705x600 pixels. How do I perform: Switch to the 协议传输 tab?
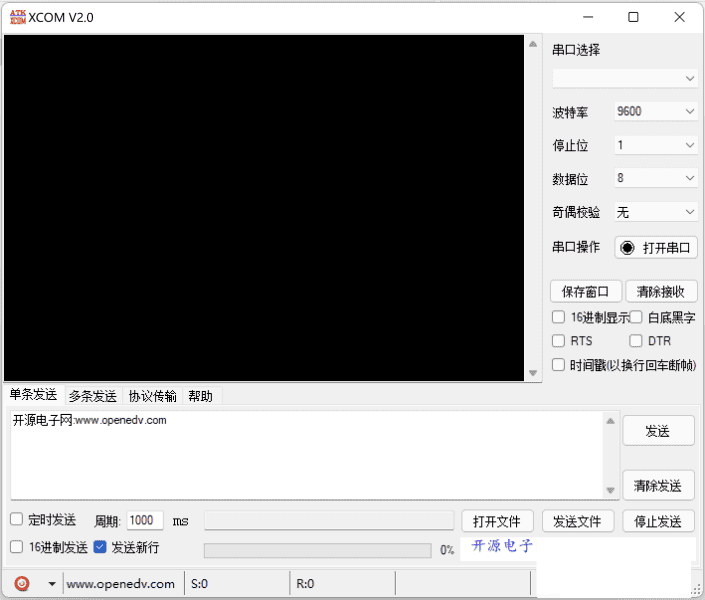tap(152, 396)
